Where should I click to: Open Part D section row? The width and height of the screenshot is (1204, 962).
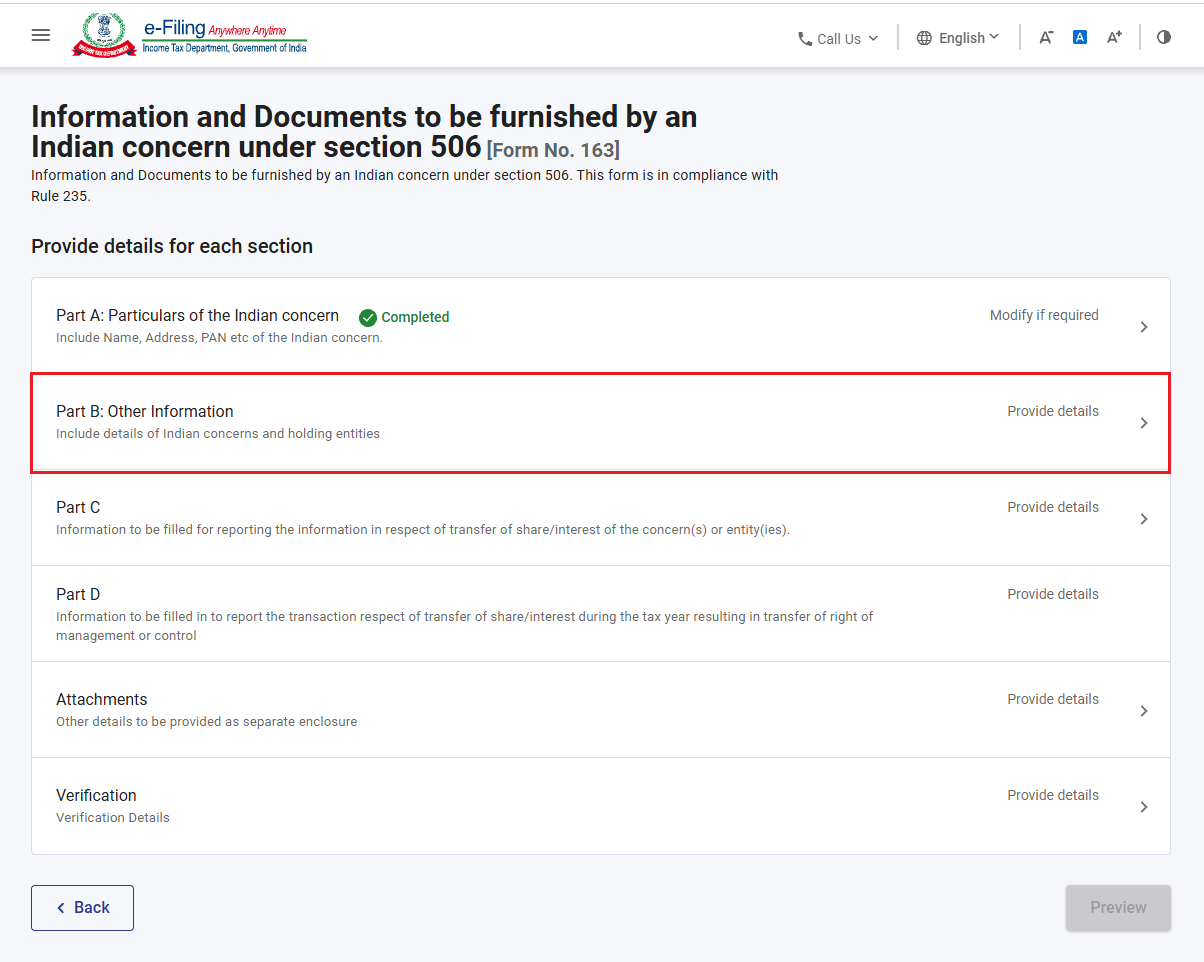coord(601,614)
